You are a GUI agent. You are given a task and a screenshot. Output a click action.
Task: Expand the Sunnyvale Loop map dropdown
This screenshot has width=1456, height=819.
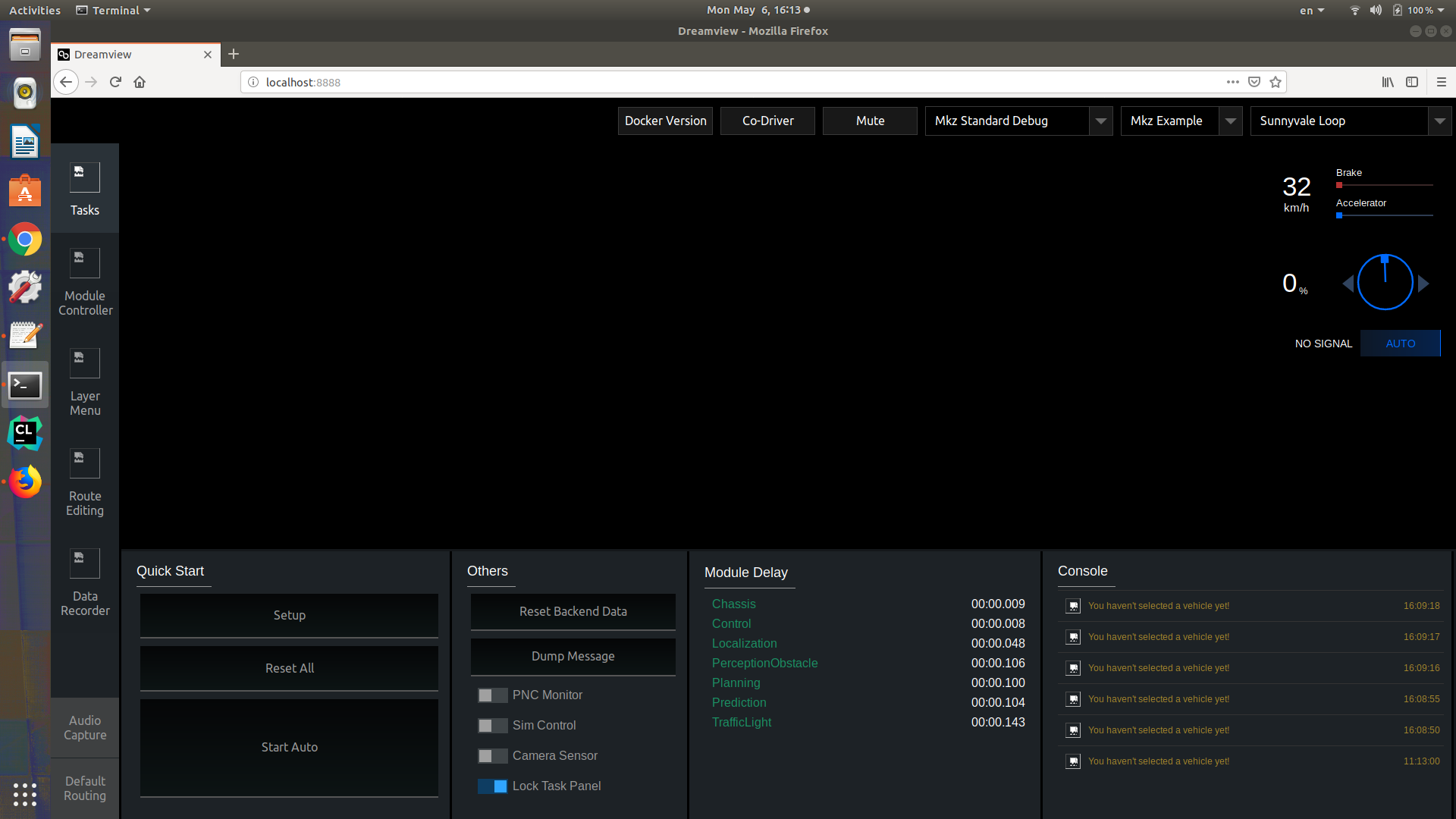1439,121
